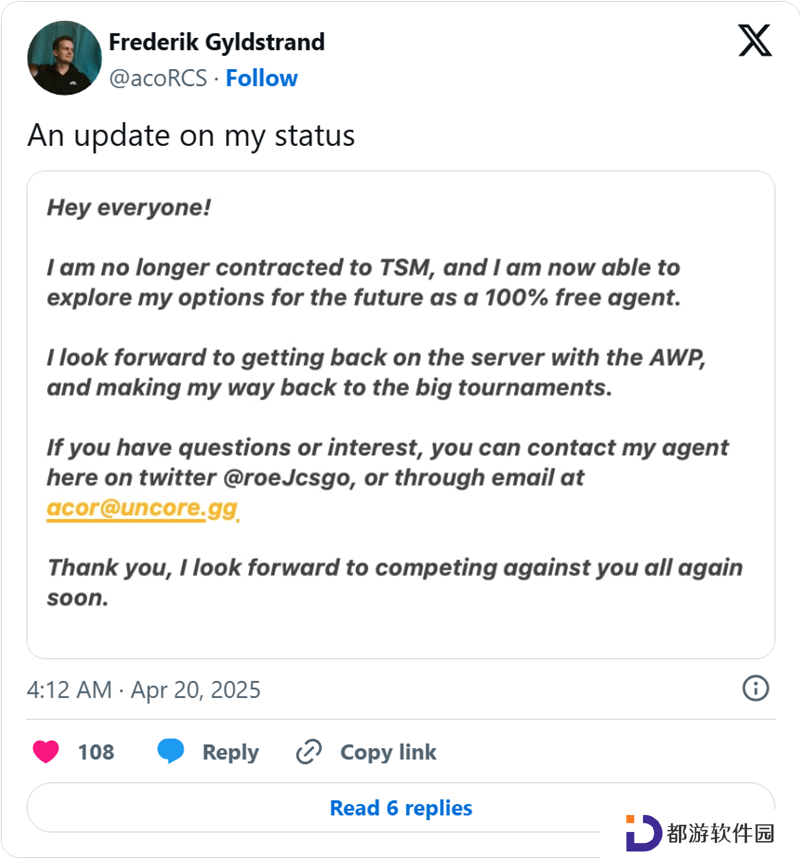The height and width of the screenshot is (859, 800).
Task: Click the 'An update on my status' text
Action: tap(191, 135)
